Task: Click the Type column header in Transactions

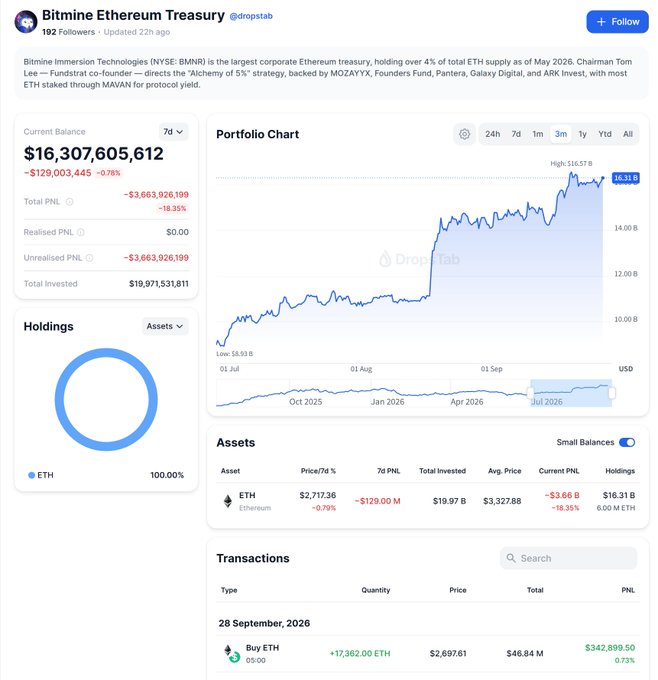Action: [229, 590]
